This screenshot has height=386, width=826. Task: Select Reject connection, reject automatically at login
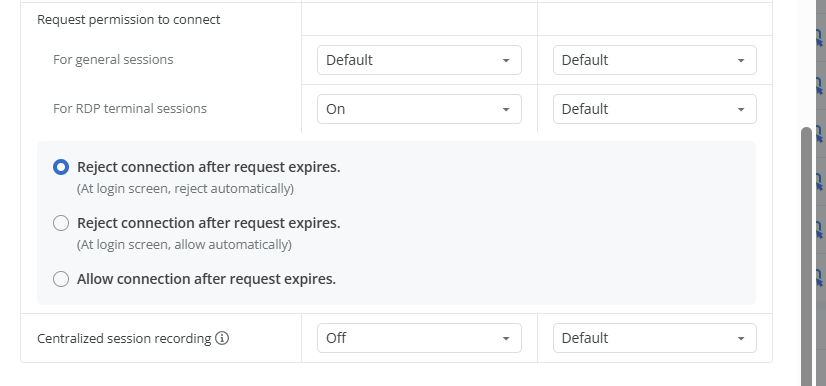[x=61, y=167]
